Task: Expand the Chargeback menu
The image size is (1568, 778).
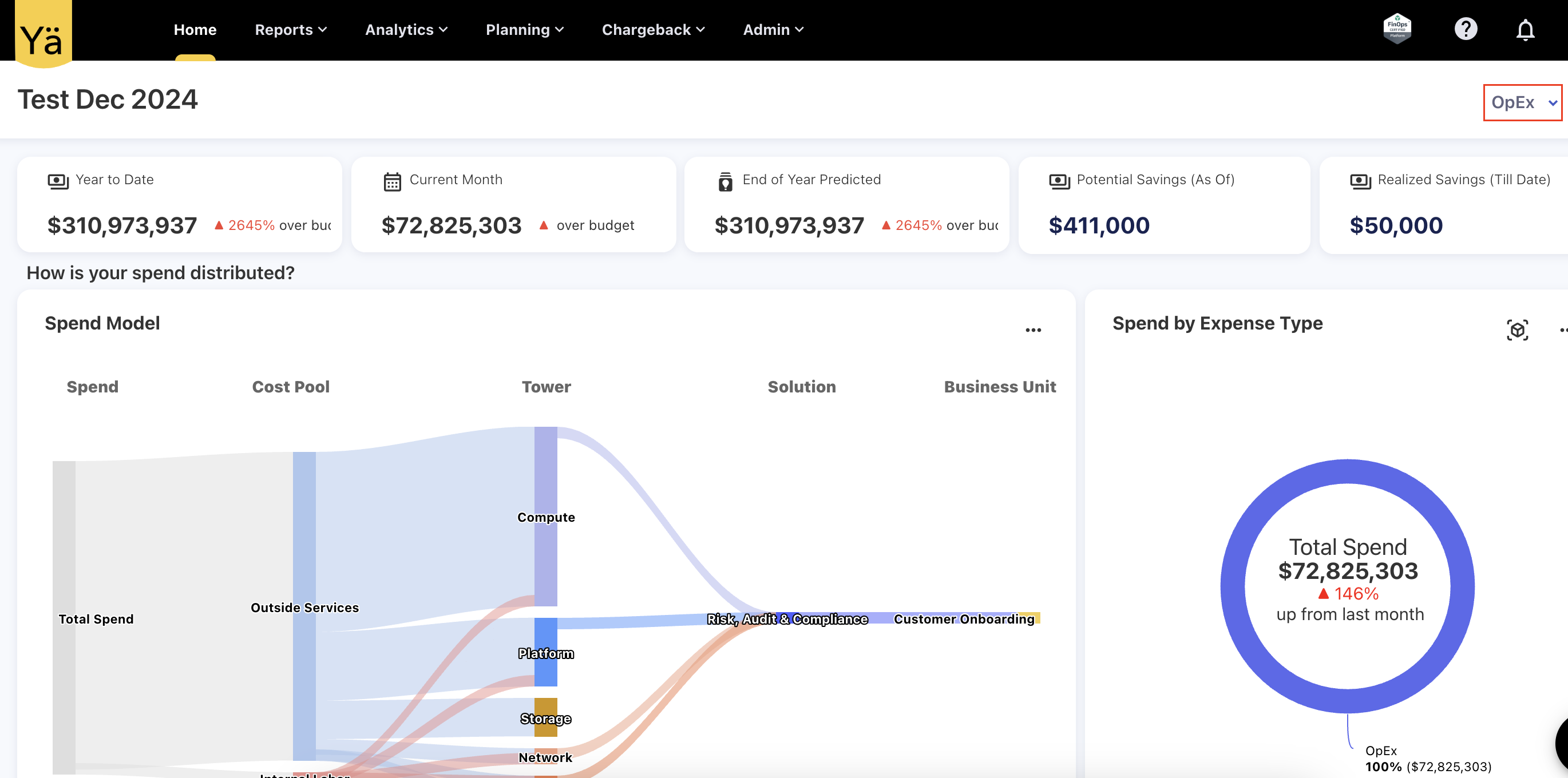Action: tap(652, 30)
